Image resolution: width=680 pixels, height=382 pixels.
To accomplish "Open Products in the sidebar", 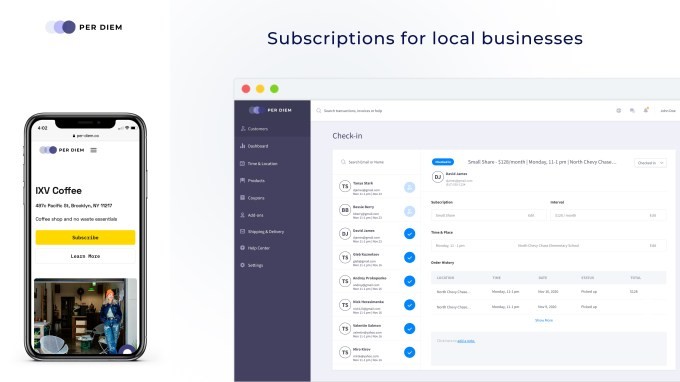I will pyautogui.click(x=252, y=180).
